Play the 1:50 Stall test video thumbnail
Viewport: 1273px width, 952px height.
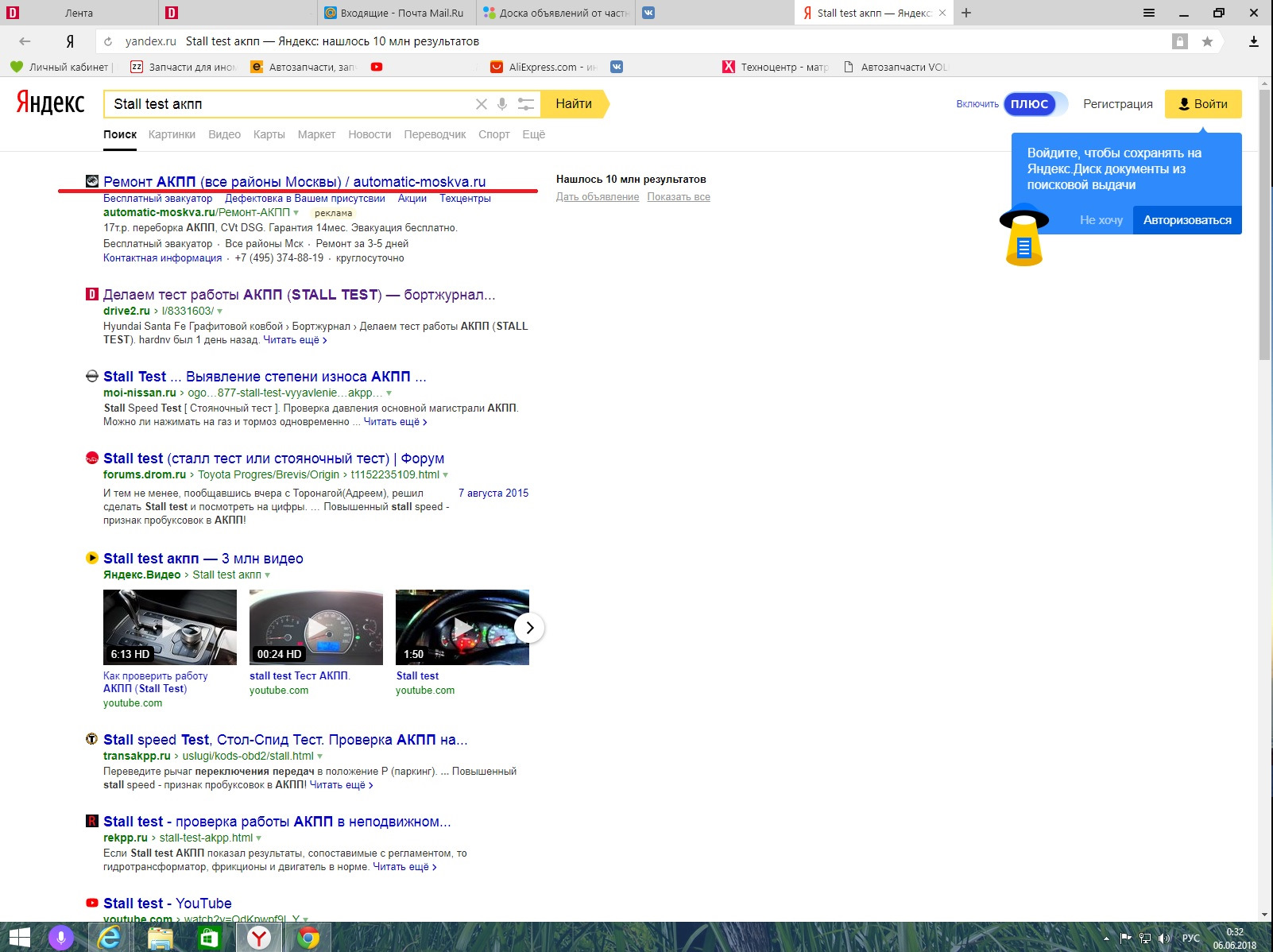tap(462, 627)
